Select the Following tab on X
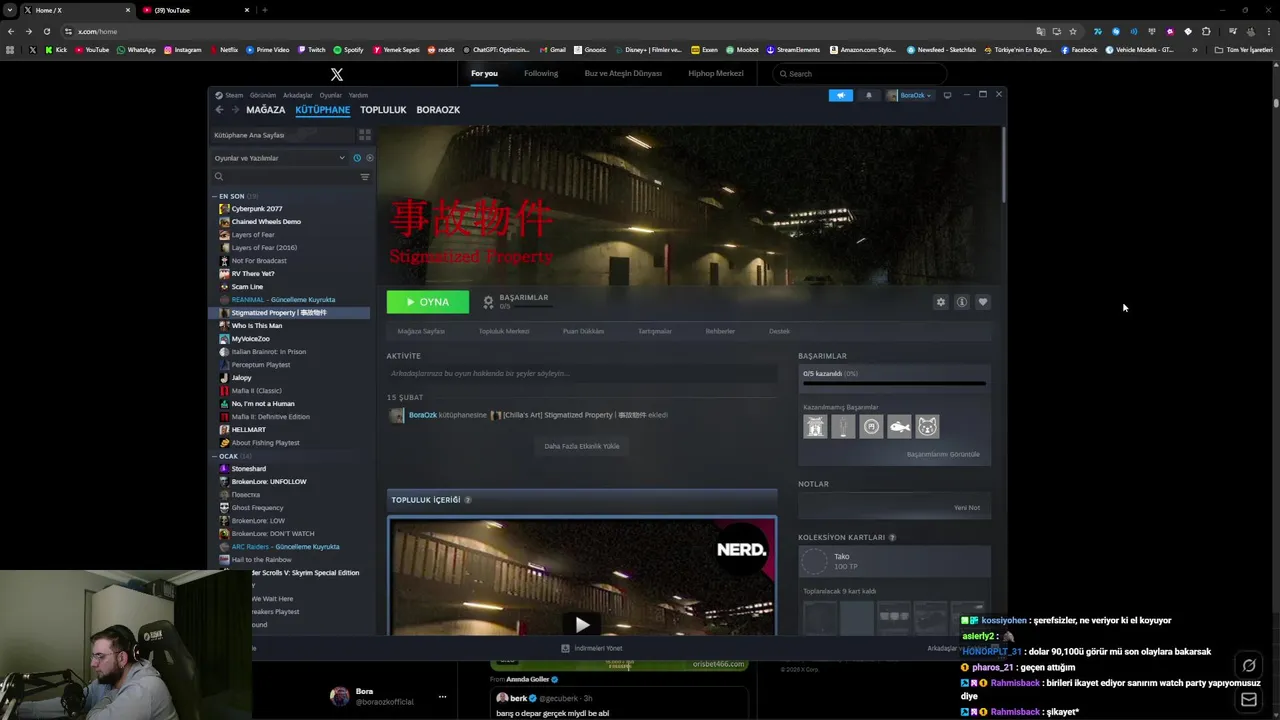This screenshot has width=1280, height=720. point(541,73)
